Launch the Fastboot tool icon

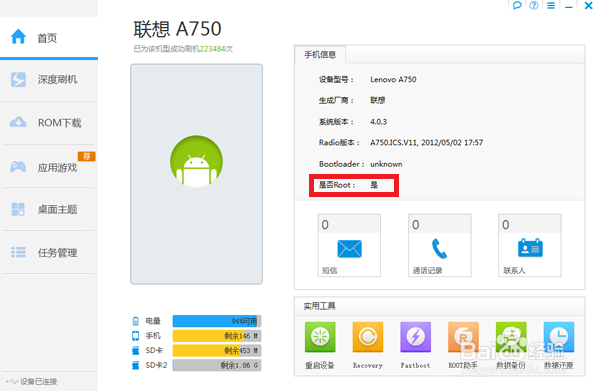coord(416,337)
